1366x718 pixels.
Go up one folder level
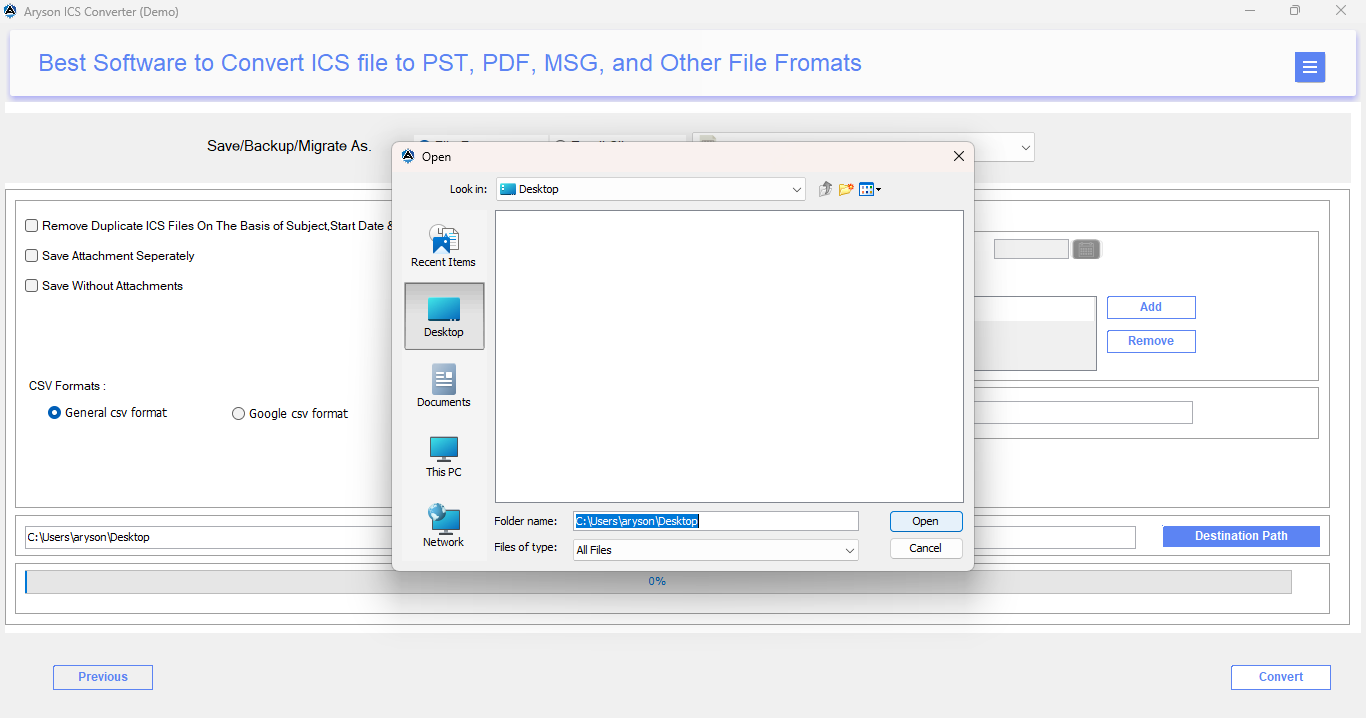[825, 189]
